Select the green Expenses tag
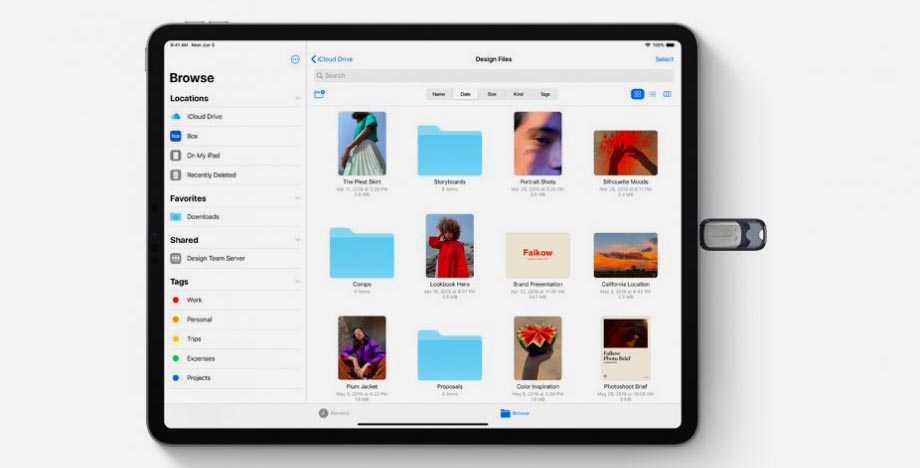 click(x=235, y=358)
